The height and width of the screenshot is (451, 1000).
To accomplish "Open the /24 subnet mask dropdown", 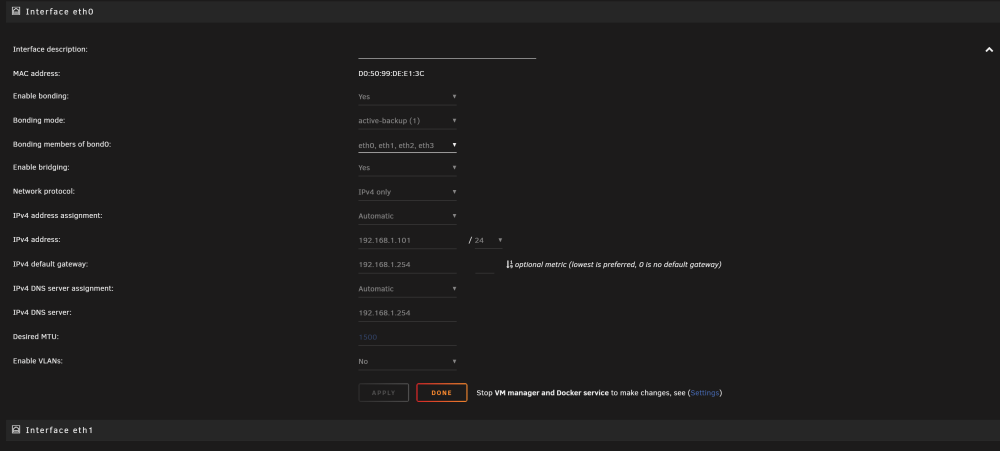I will coord(488,240).
